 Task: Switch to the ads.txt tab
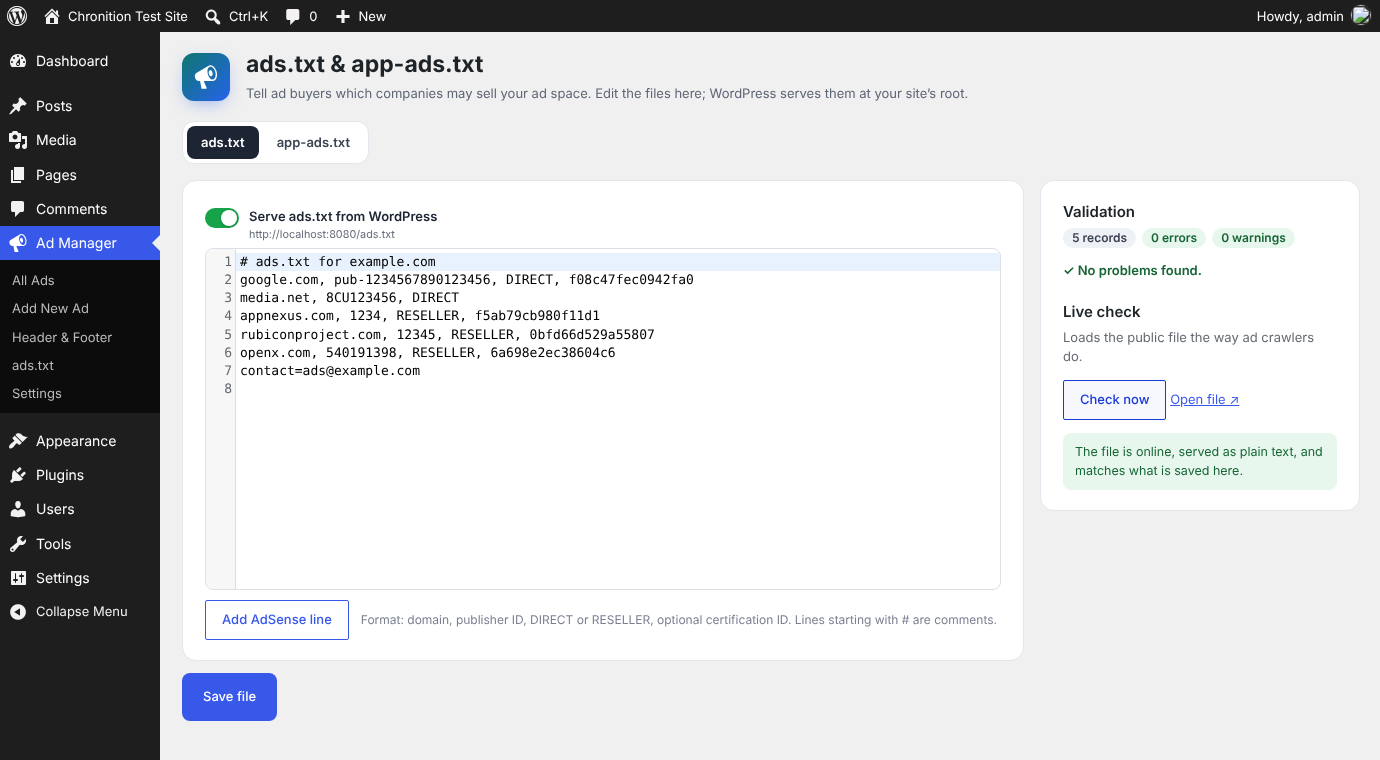pos(223,142)
